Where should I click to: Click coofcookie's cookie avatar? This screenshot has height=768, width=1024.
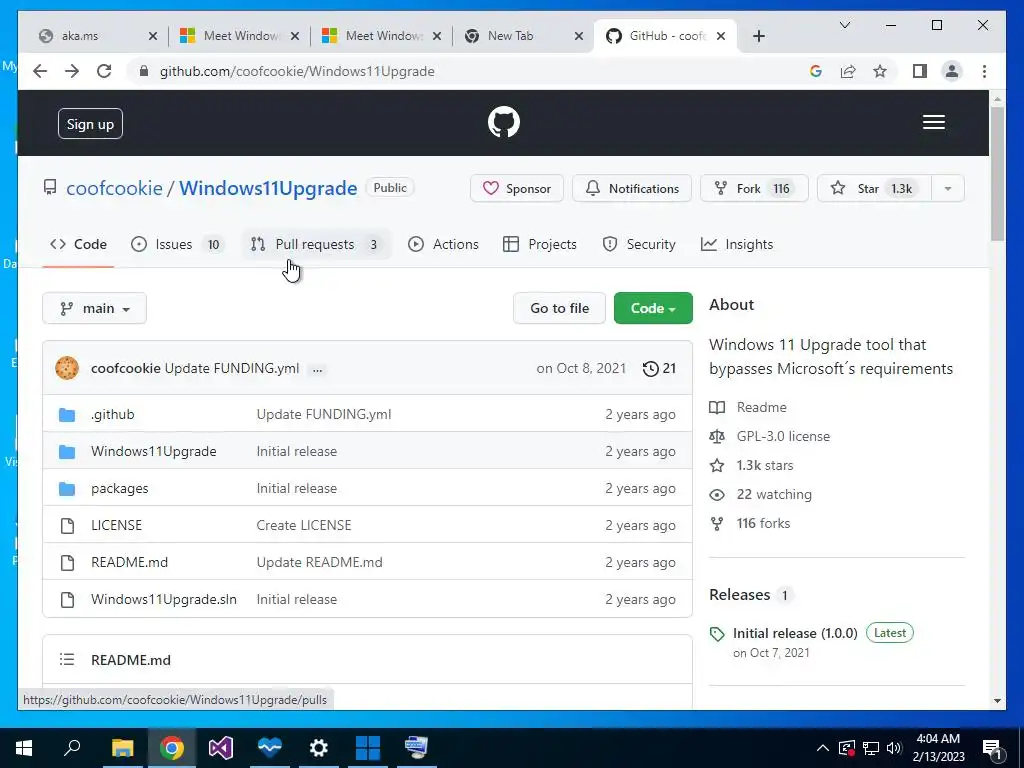tap(67, 368)
